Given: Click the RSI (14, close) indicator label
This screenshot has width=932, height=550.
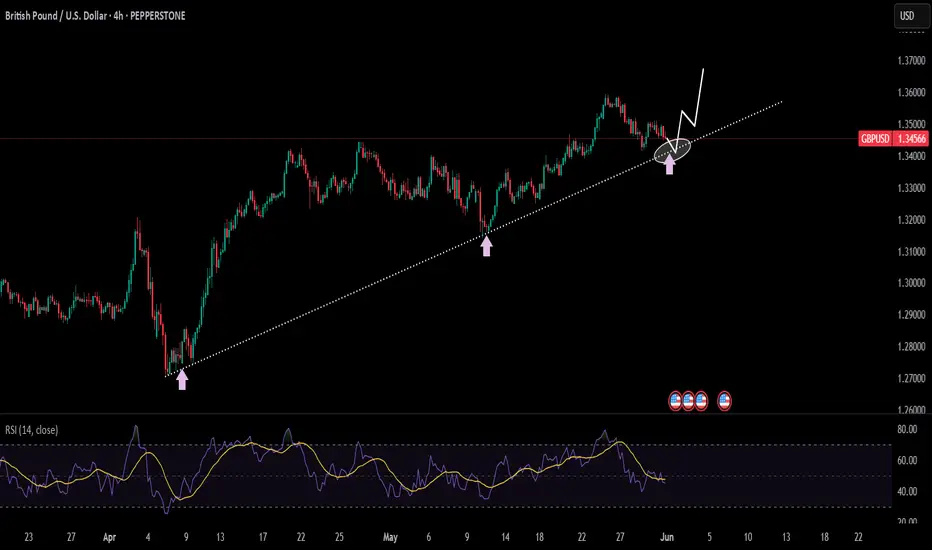Looking at the screenshot, I should [x=32, y=430].
